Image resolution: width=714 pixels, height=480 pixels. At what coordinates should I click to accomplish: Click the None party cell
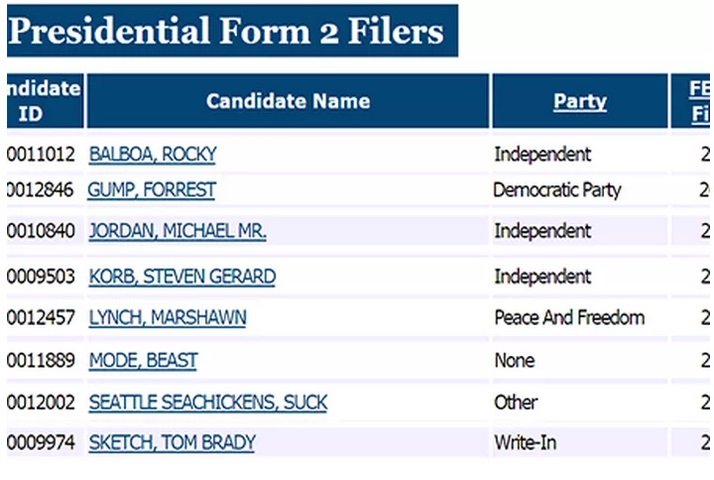(514, 360)
